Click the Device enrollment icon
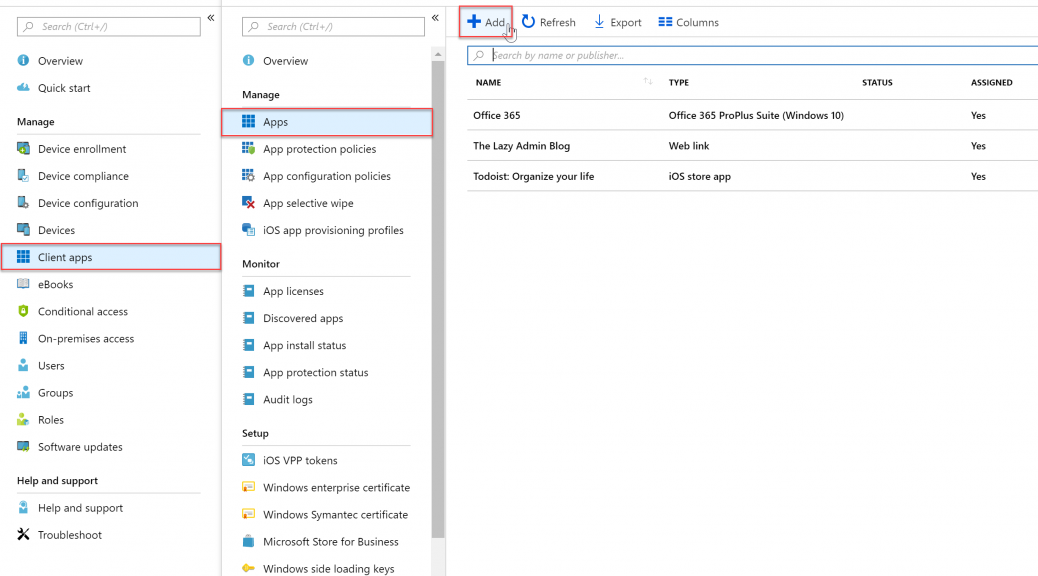 (x=23, y=149)
